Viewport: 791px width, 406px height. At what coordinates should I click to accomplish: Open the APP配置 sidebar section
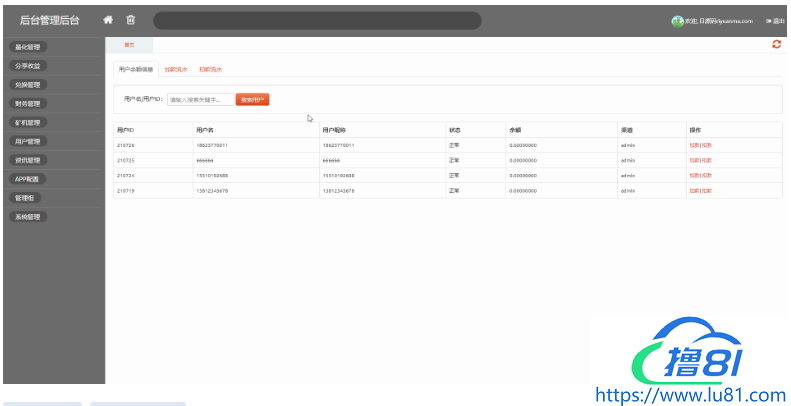point(28,179)
